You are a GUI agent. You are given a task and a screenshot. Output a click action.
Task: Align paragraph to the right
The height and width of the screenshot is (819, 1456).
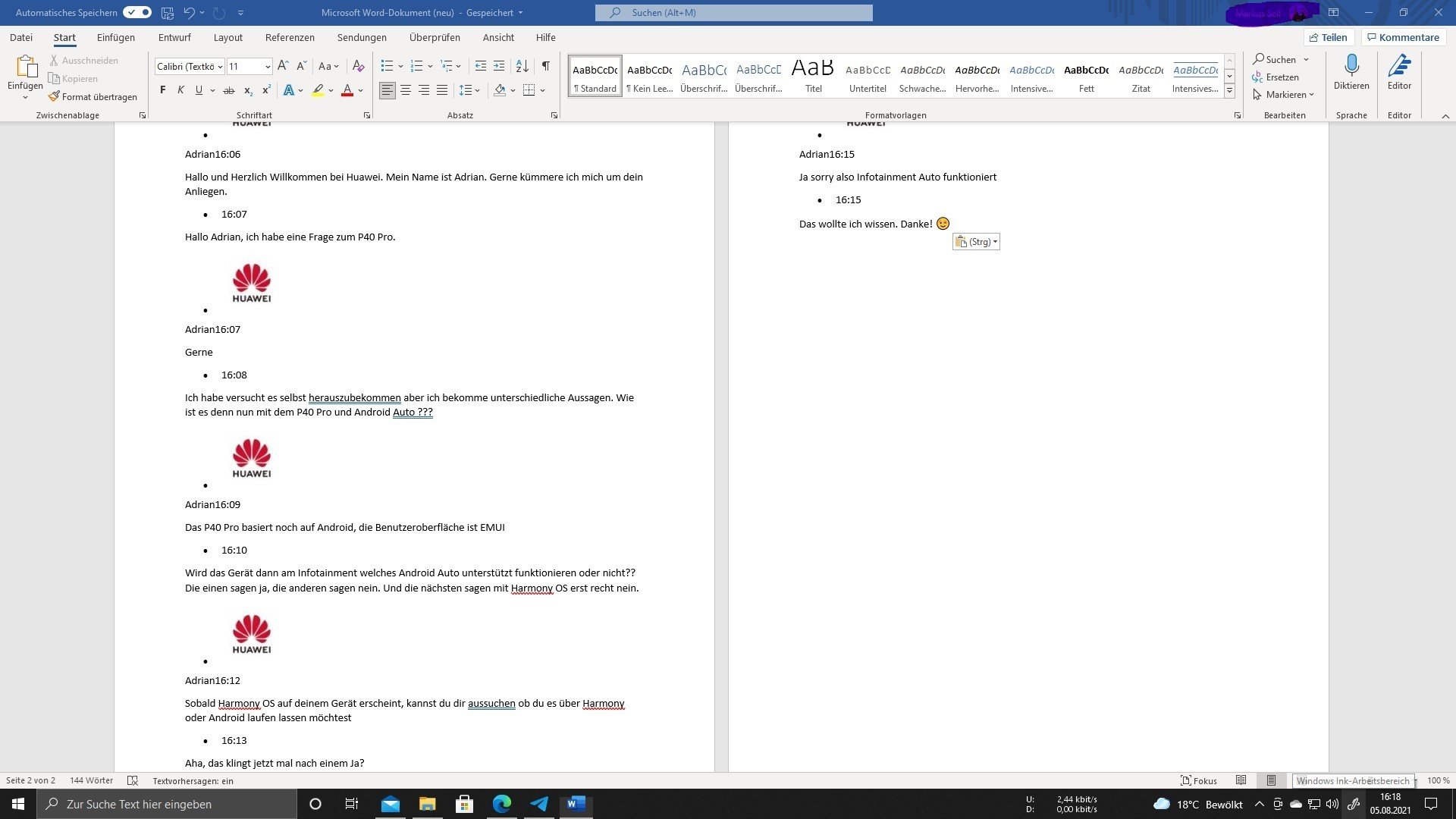(x=424, y=90)
